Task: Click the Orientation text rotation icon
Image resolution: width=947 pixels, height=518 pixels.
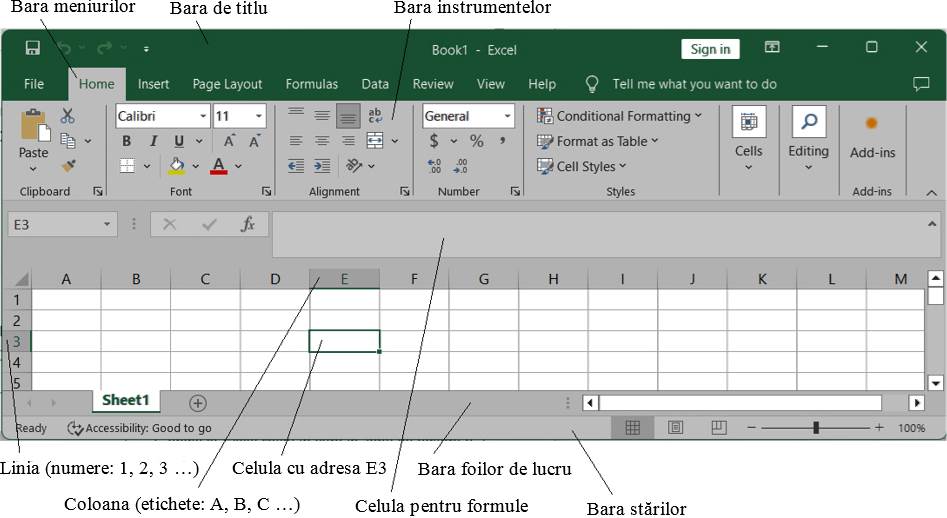Action: [x=354, y=165]
